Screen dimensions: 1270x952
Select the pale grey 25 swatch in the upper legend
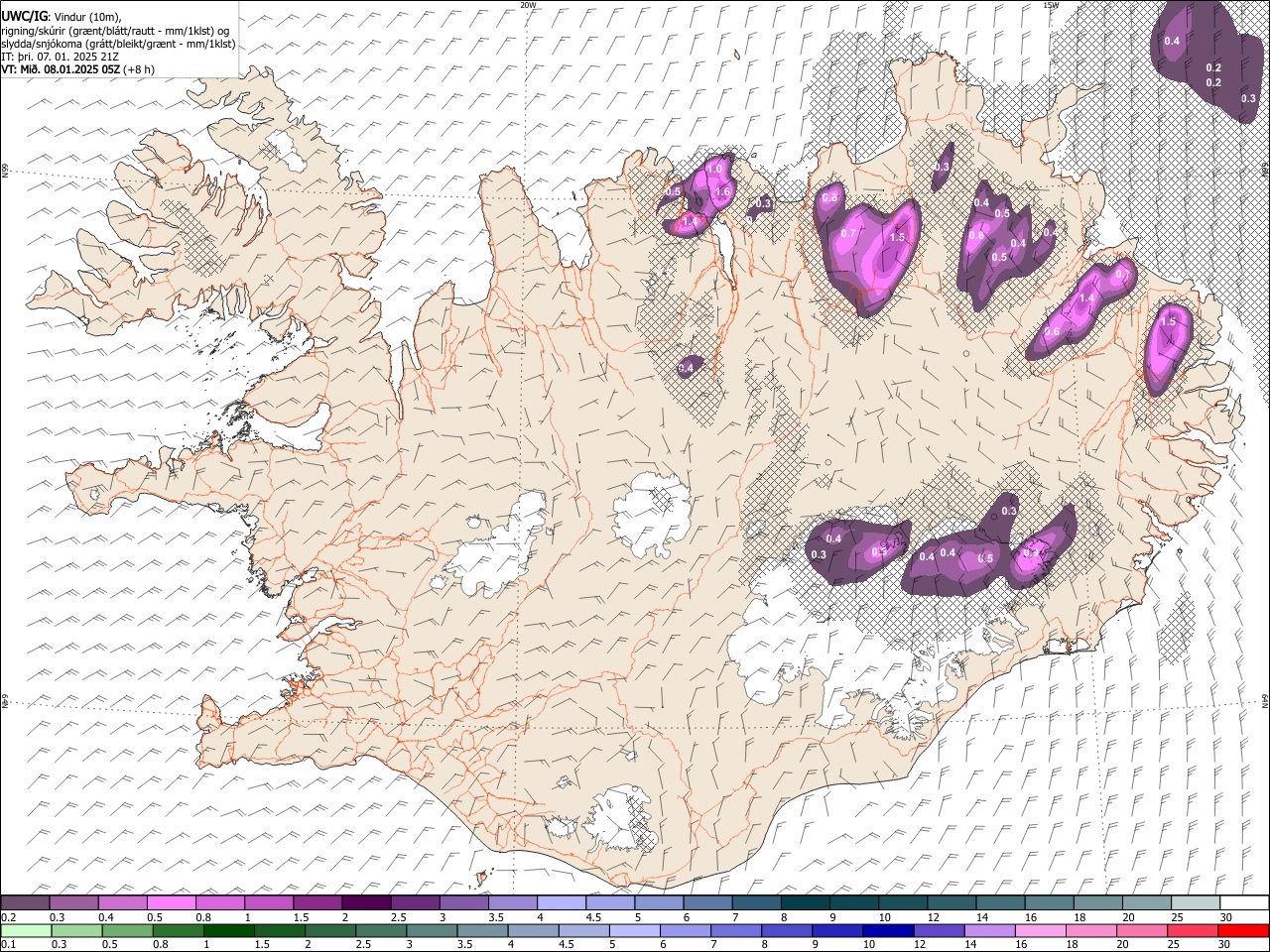1196,902
